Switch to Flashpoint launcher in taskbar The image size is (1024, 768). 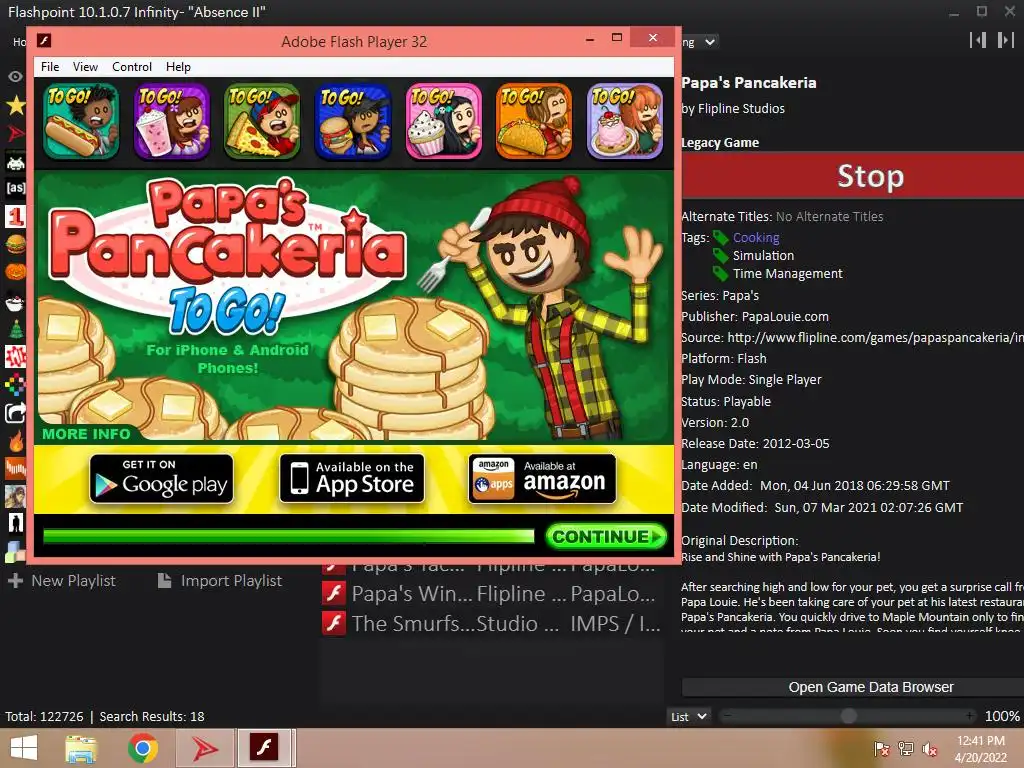(204, 748)
